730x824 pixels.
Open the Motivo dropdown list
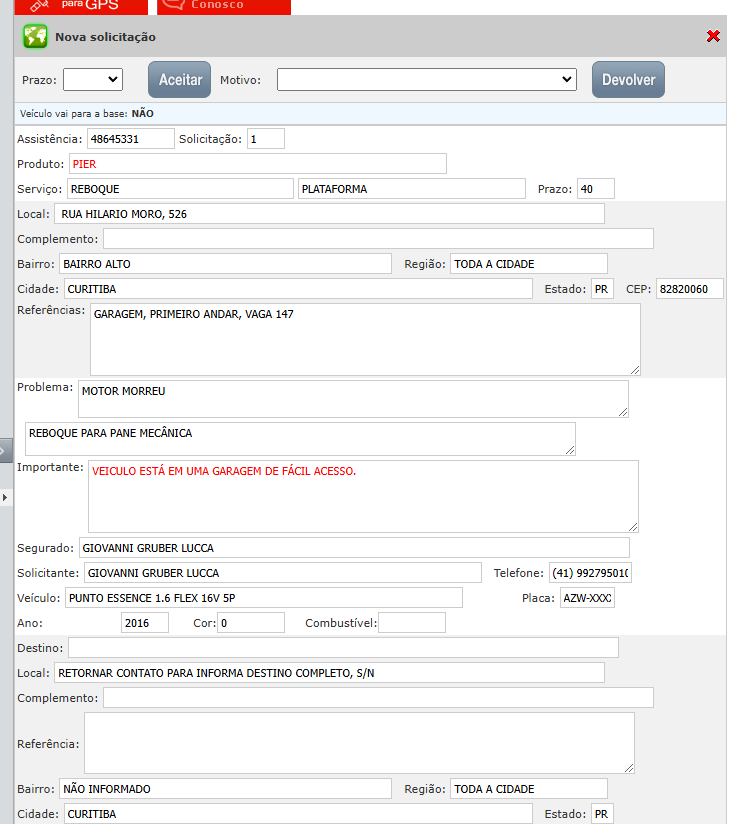point(427,79)
